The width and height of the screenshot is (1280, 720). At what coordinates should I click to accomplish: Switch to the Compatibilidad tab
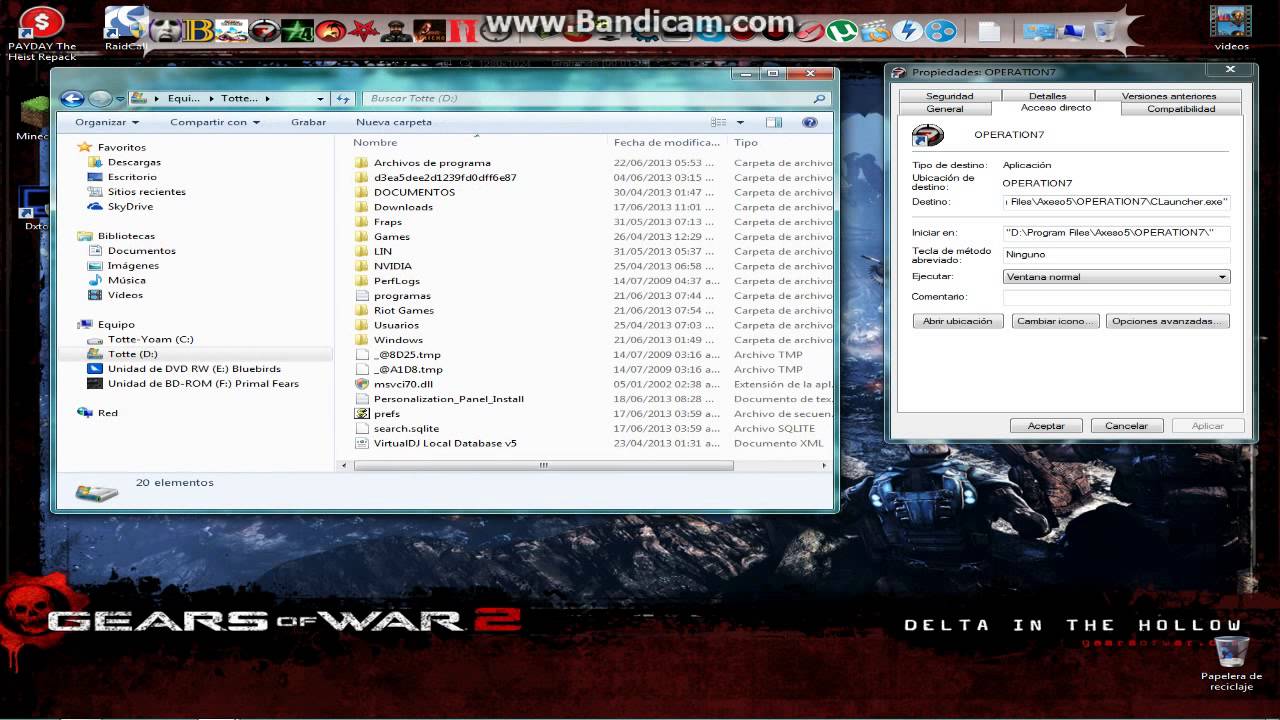click(x=1181, y=109)
